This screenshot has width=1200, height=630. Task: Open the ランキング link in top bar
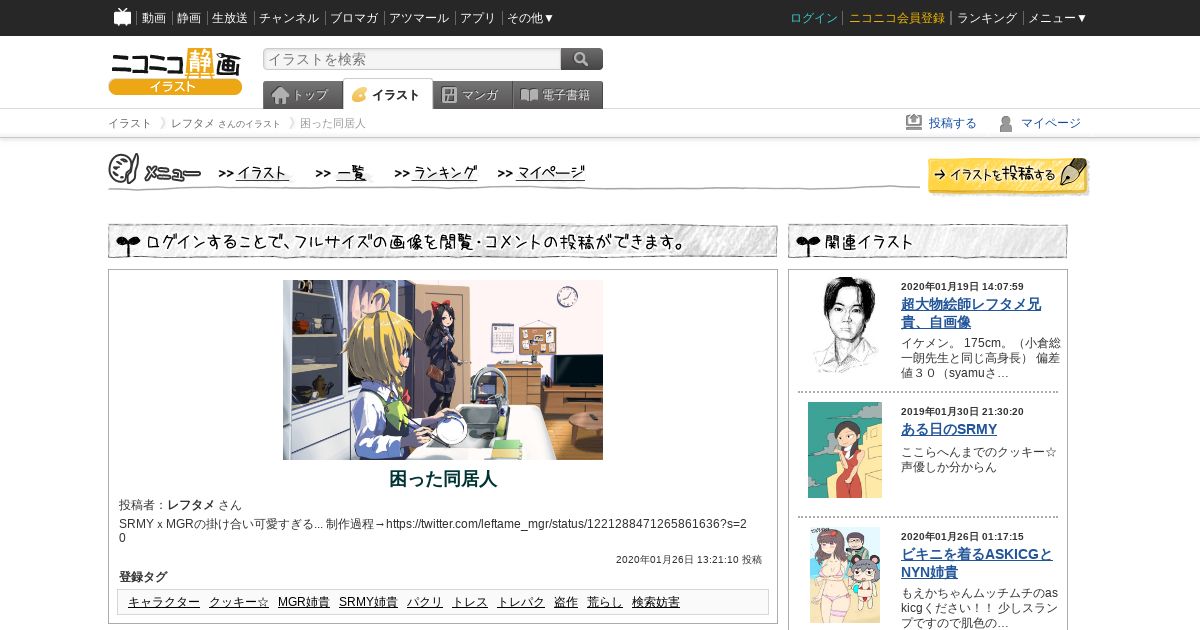tap(987, 18)
